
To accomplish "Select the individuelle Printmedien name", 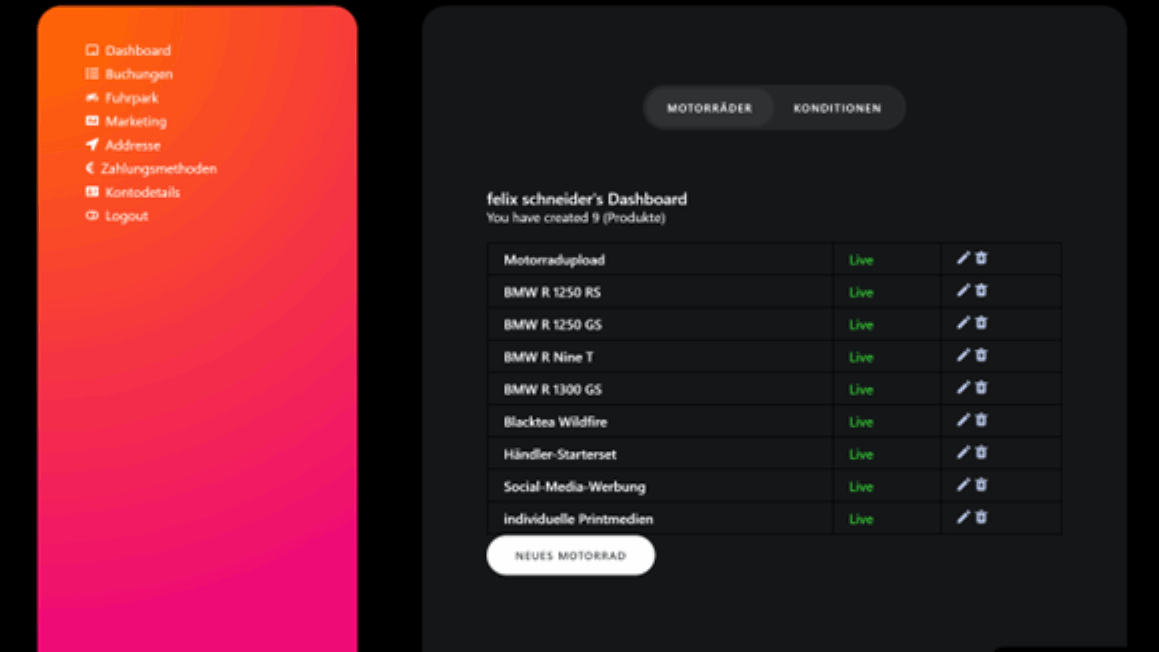I will click(x=578, y=520).
